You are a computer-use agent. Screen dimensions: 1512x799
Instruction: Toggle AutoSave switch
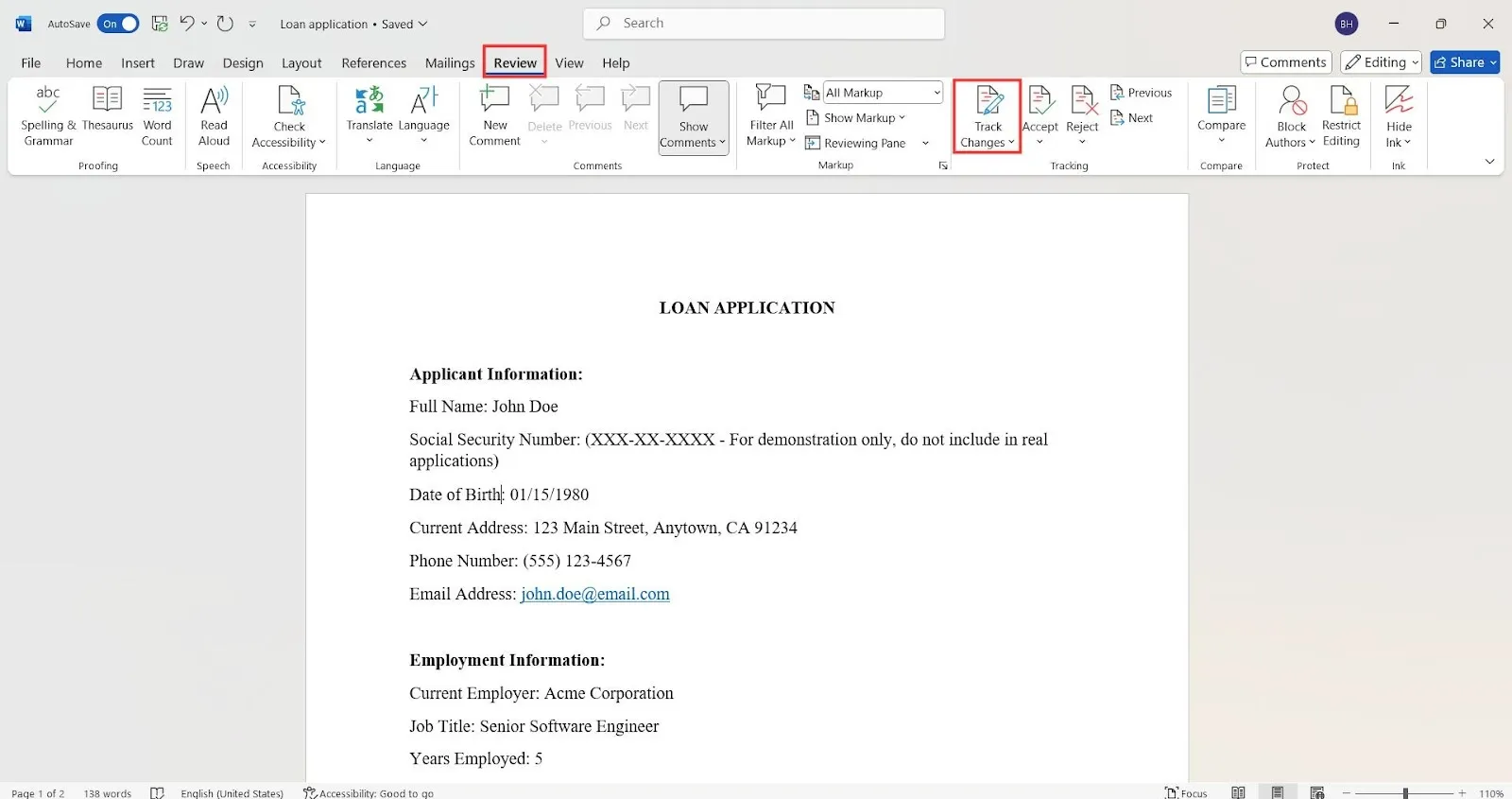(118, 24)
